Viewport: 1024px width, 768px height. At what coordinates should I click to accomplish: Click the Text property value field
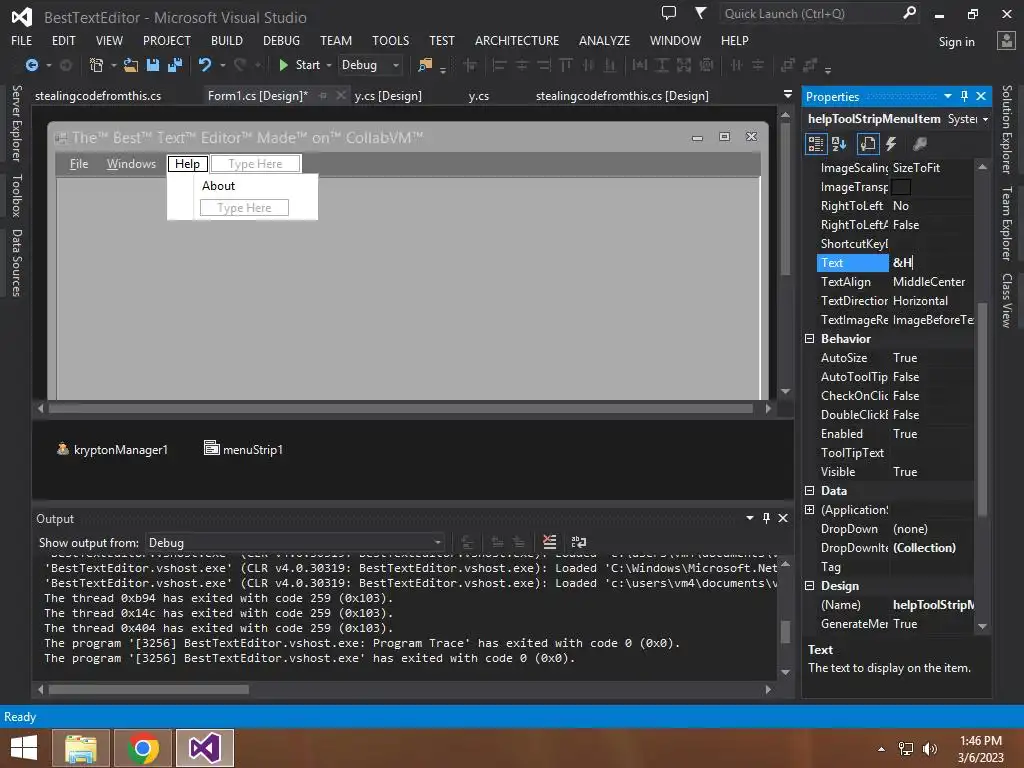[932, 263]
